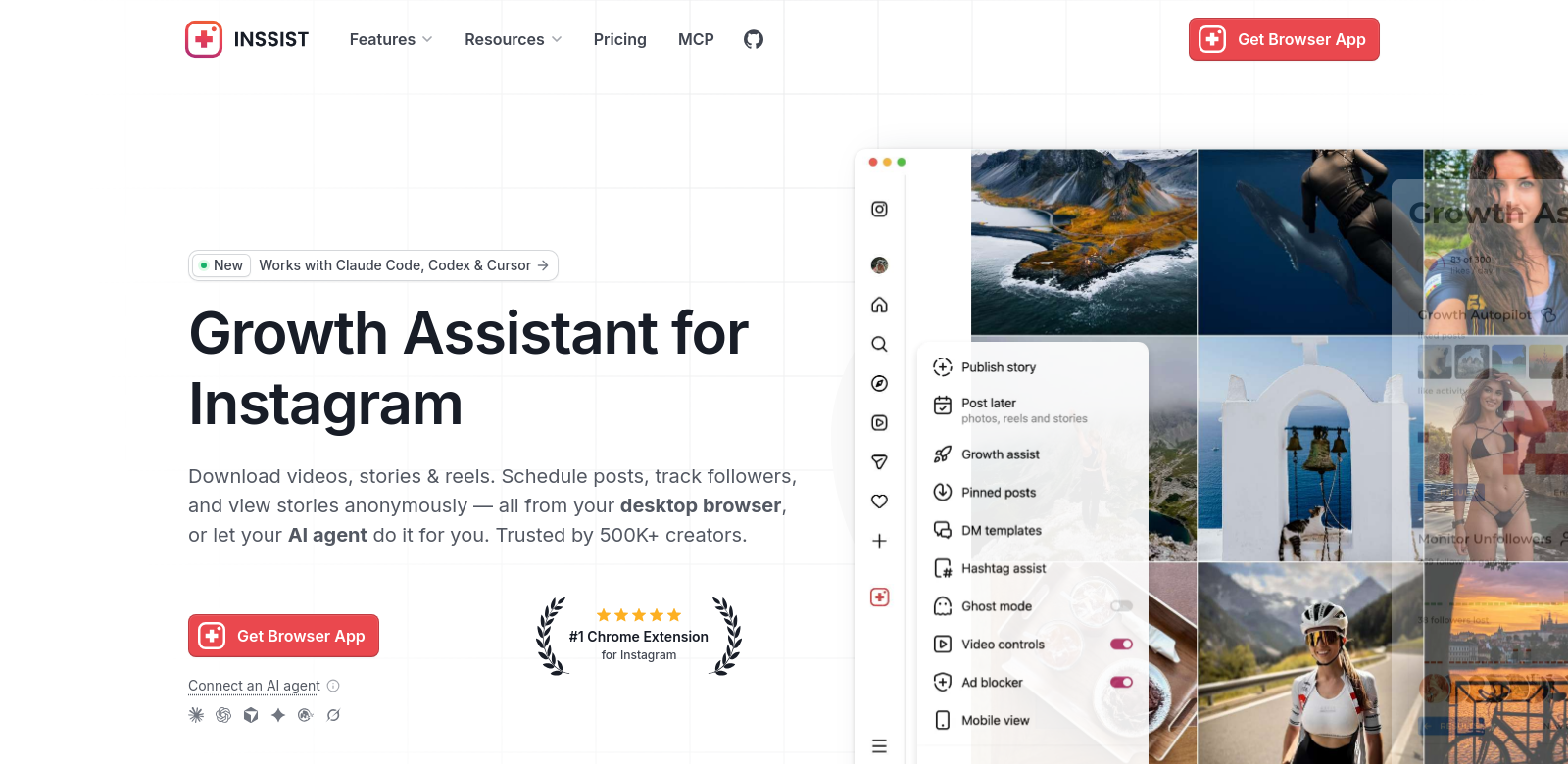
Task: Follow the Connect an AI agent link
Action: click(x=254, y=686)
